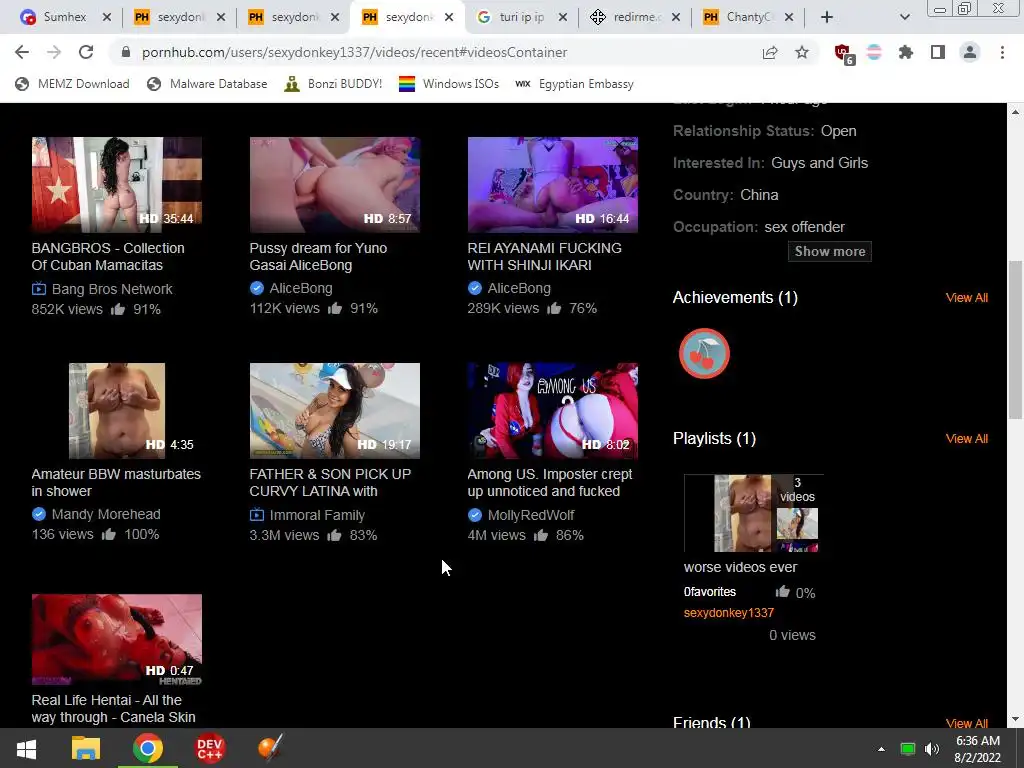
Task: View site information via the lock icon
Action: pos(126,52)
